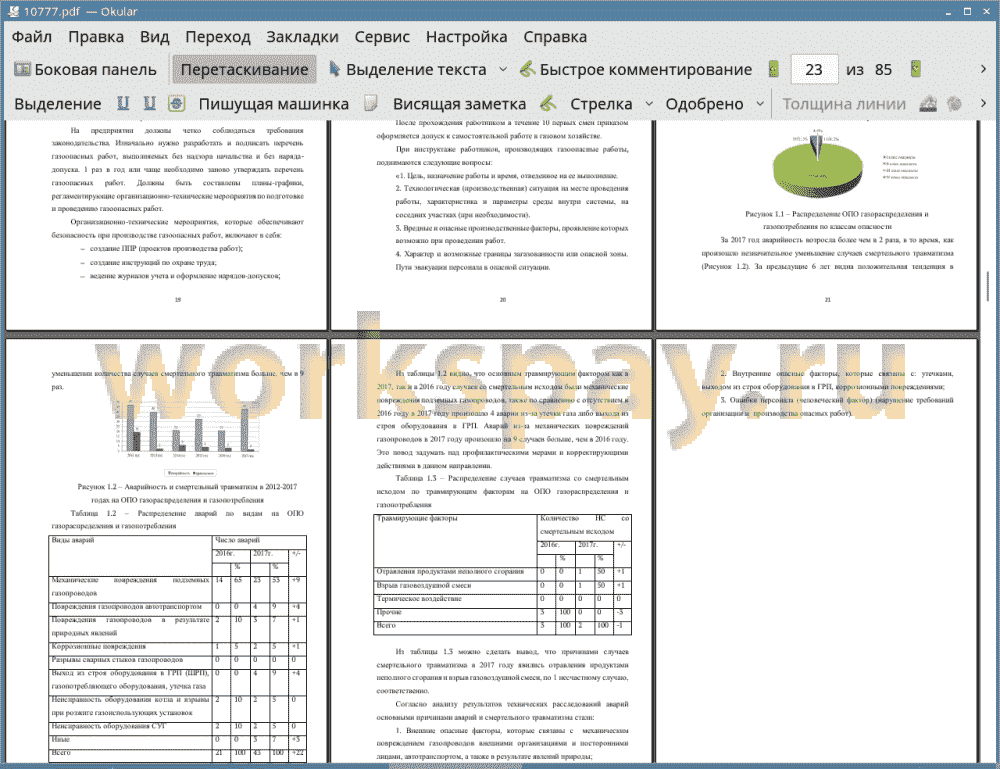
Task: Click 'Неисправность оборудования СУГ' table row
Action: click(x=178, y=726)
